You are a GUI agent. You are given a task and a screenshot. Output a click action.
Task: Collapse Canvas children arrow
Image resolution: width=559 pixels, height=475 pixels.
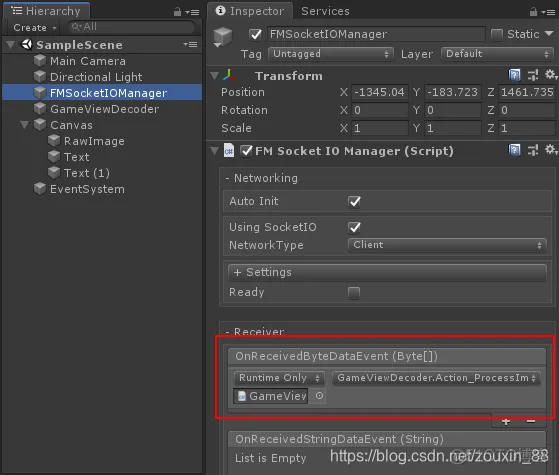[24, 125]
